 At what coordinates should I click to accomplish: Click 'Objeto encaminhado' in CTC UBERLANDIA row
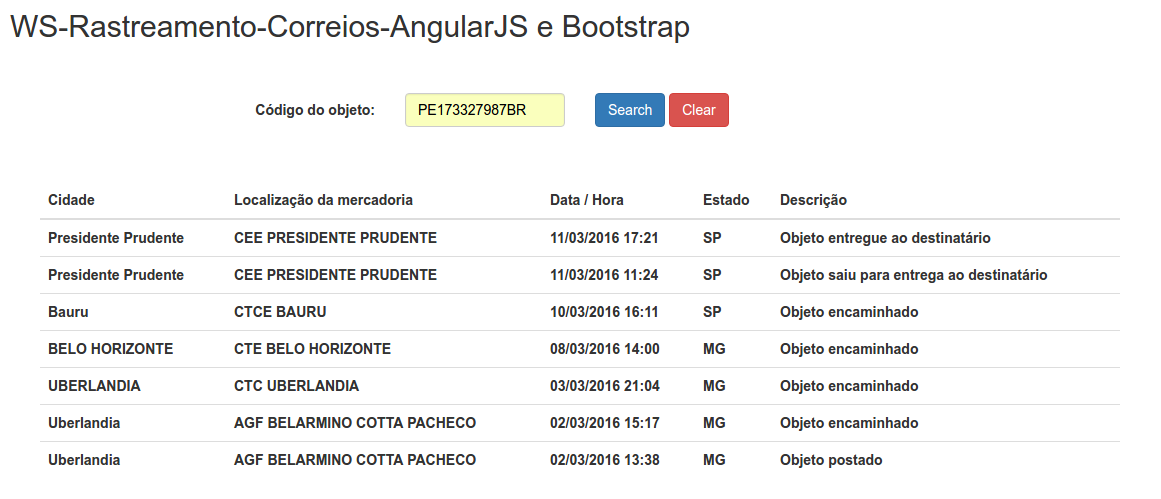coord(849,386)
